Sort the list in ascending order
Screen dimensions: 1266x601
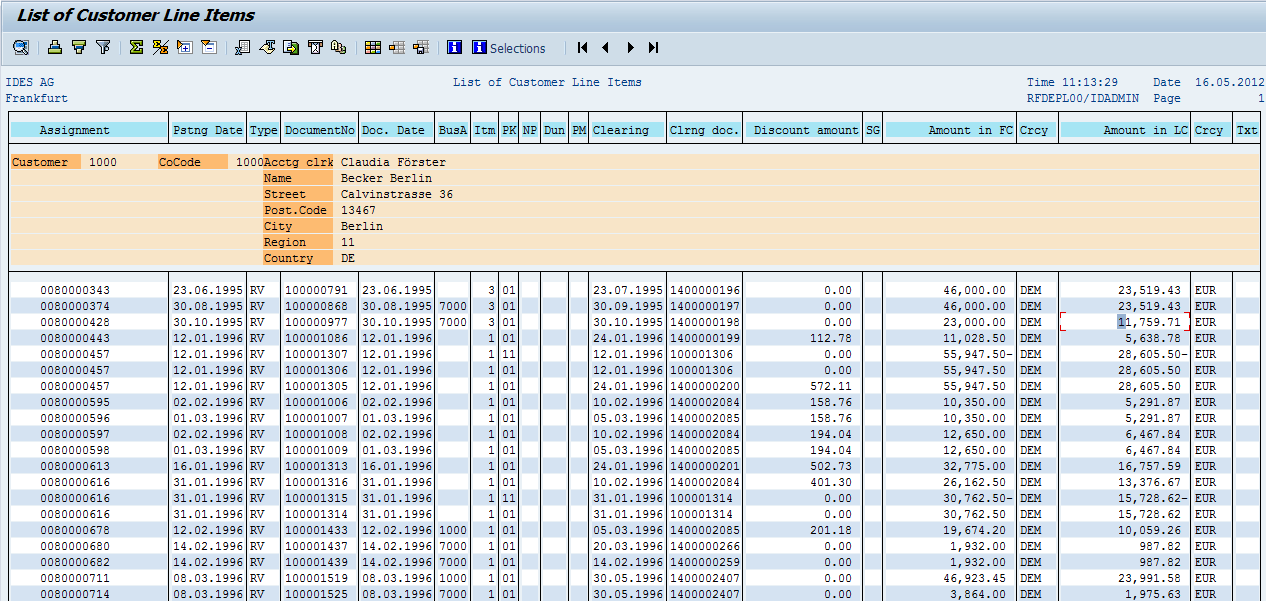[52, 47]
